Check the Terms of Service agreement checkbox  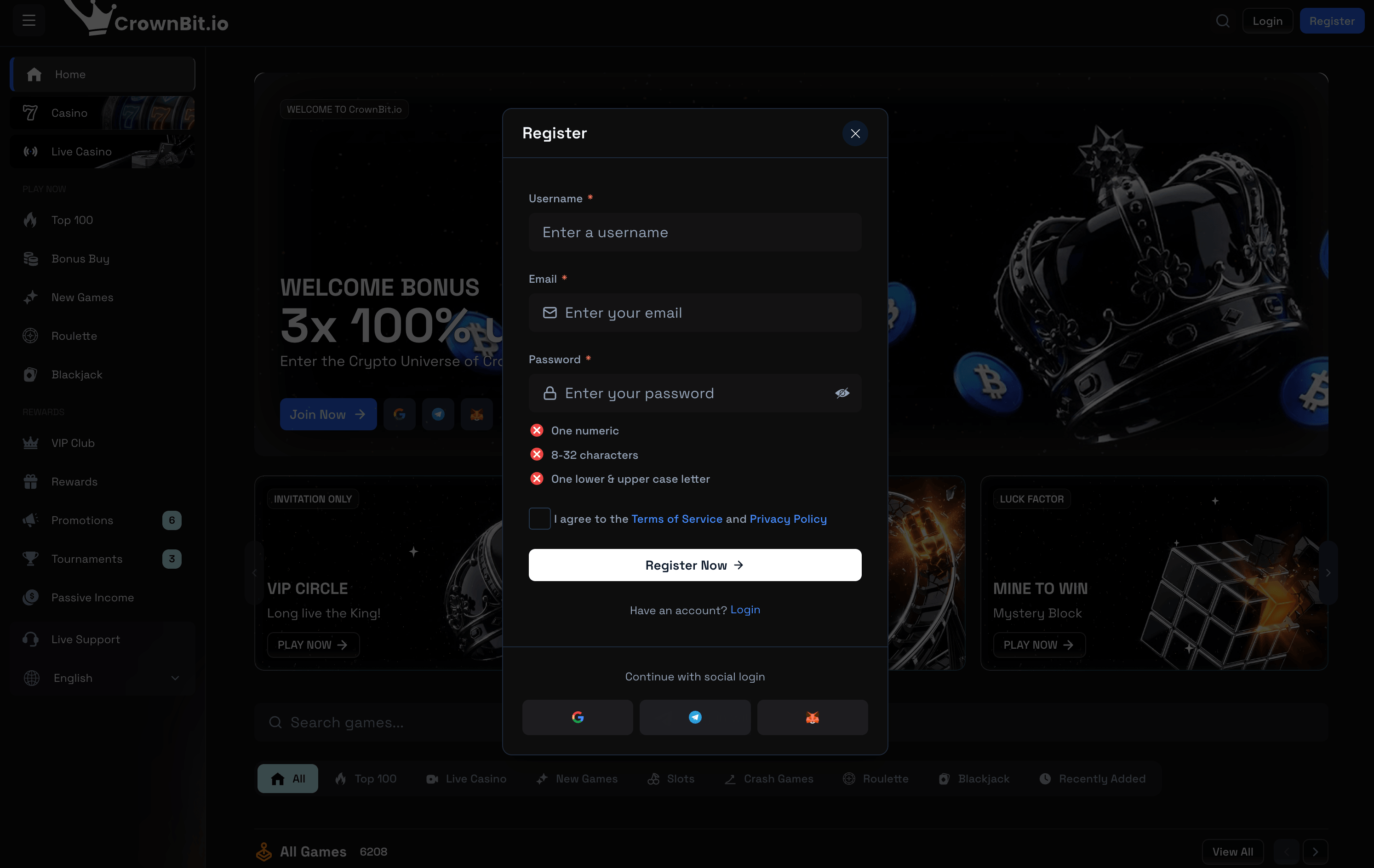539,519
